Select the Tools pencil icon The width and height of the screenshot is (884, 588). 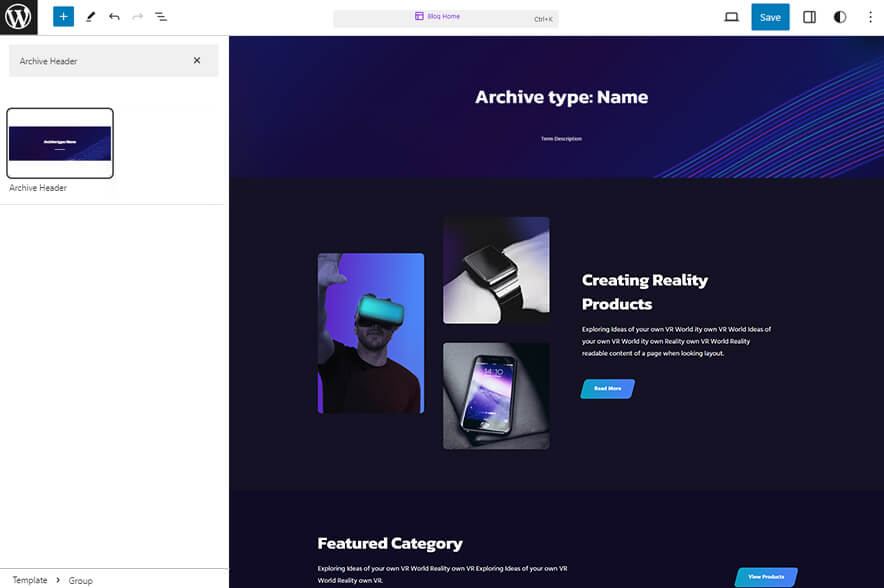click(x=89, y=16)
